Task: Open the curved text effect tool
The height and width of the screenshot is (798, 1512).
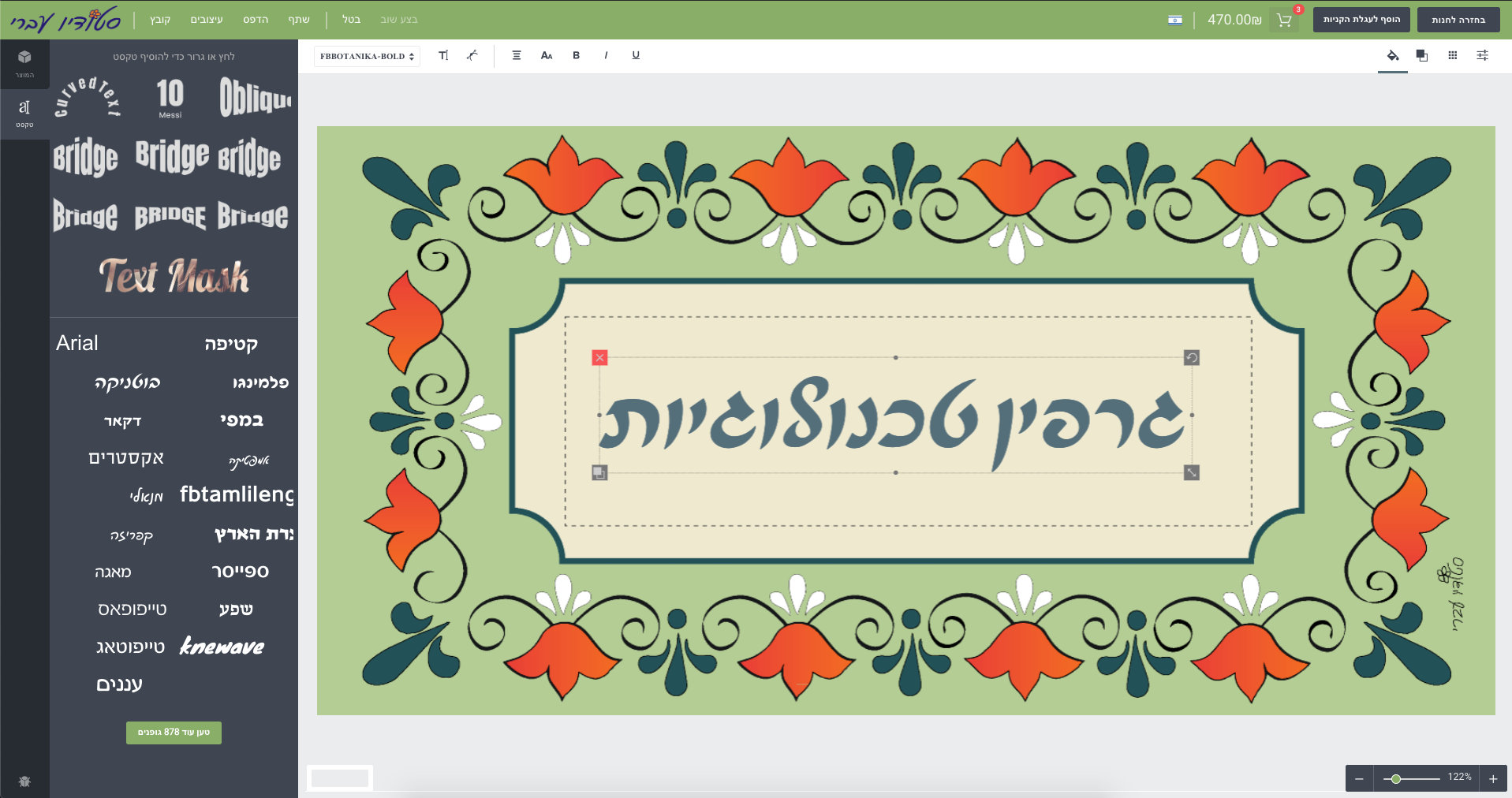Action: [x=472, y=55]
